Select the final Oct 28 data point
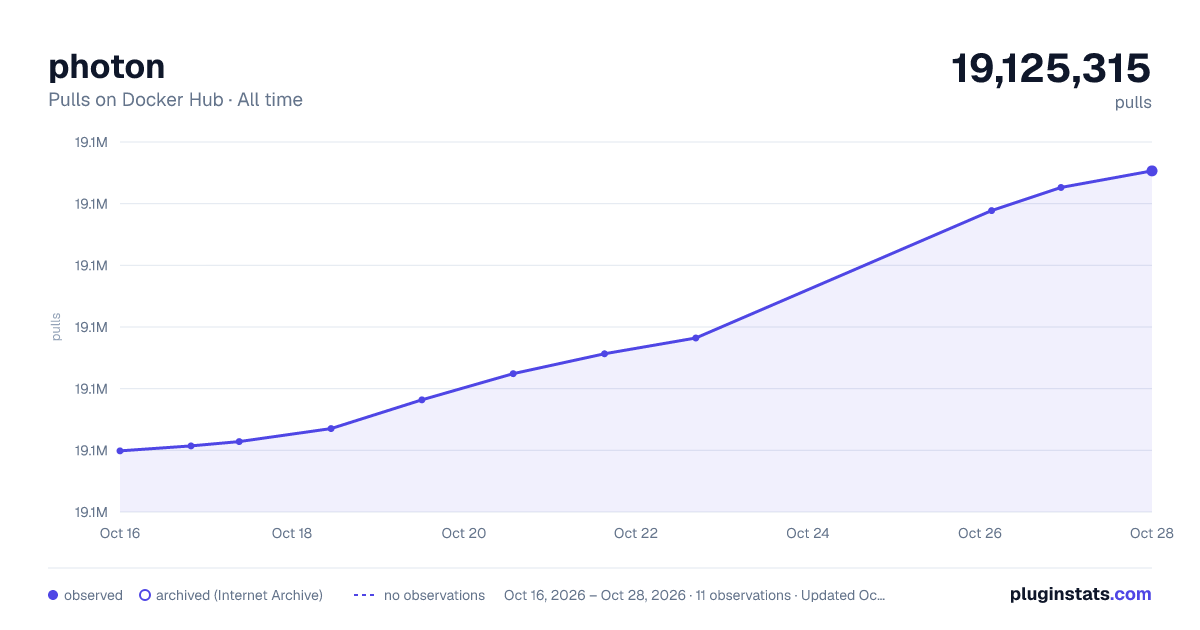The image size is (1200, 630). 1152,171
